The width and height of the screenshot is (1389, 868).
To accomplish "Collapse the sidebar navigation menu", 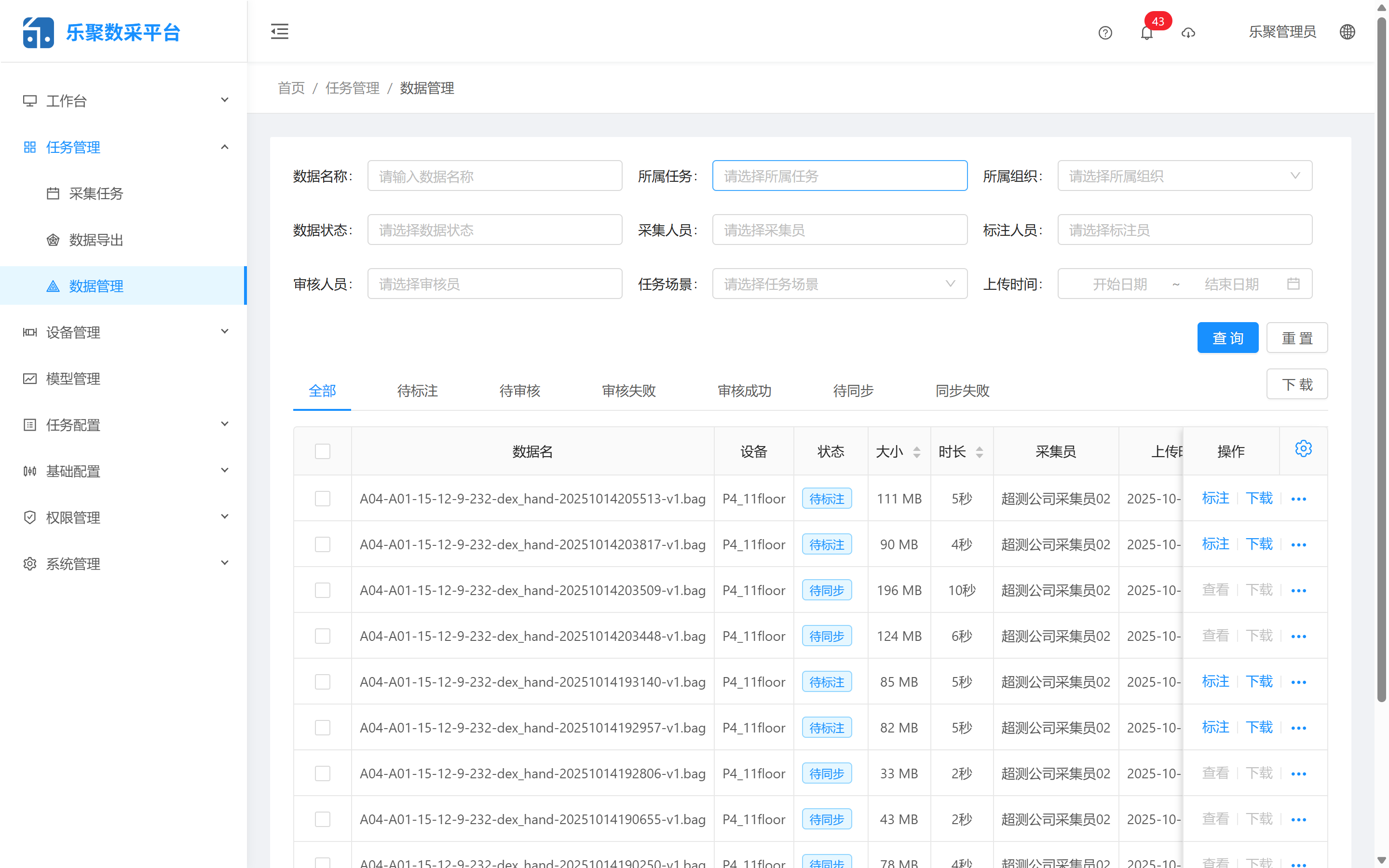I will point(280,31).
